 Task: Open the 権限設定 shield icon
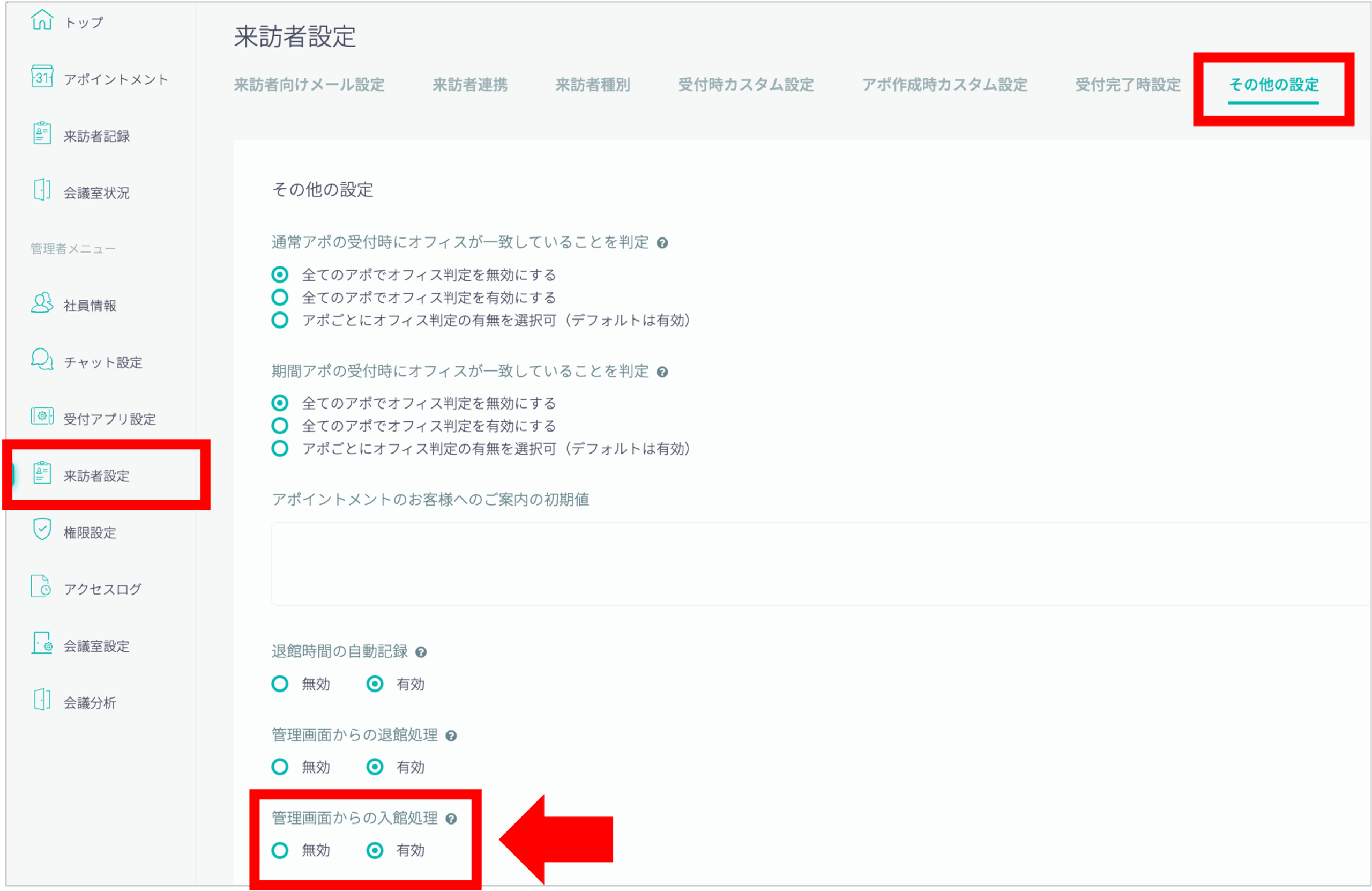(41, 530)
